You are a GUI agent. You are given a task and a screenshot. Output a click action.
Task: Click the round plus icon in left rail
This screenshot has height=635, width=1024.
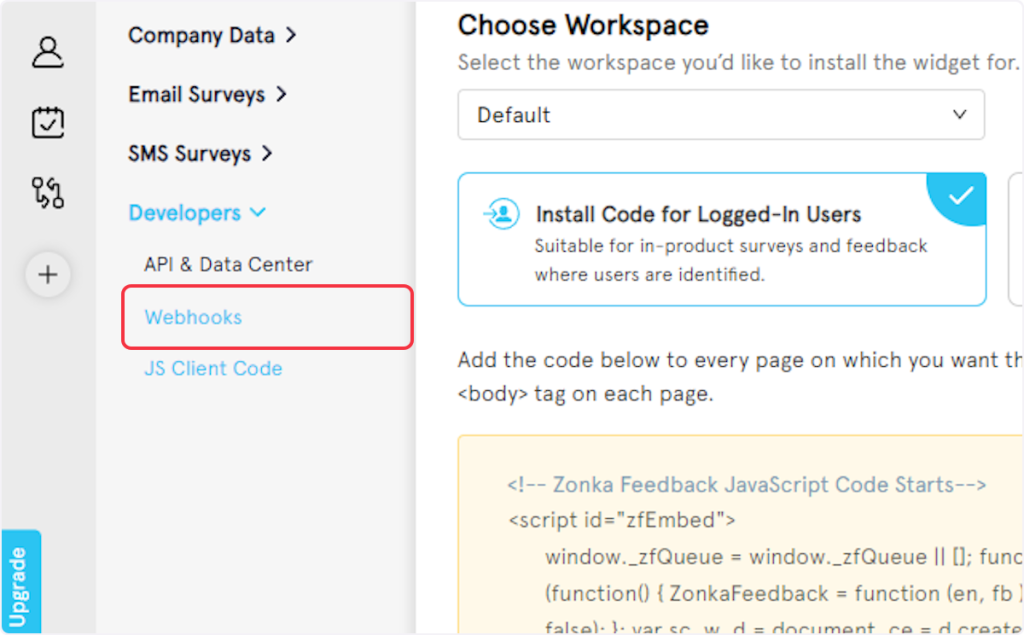pos(47,275)
